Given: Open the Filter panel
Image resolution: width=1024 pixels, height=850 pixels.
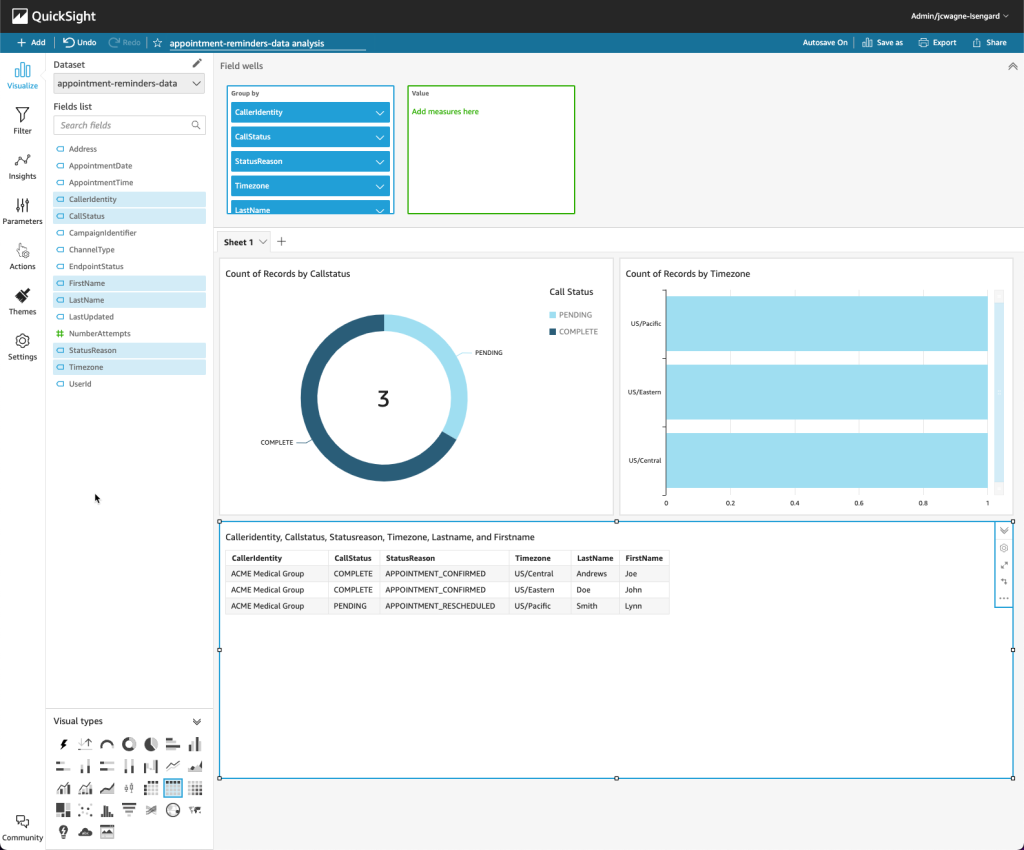Looking at the screenshot, I should (22, 119).
